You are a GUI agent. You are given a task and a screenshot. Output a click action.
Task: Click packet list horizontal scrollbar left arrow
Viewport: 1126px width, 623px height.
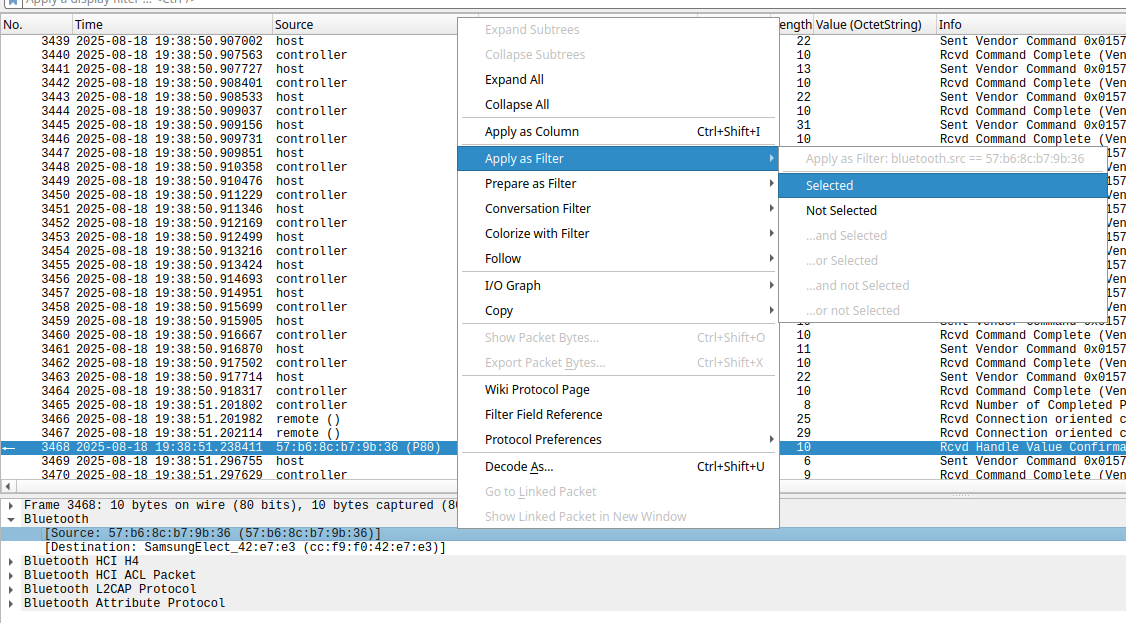click(7, 487)
